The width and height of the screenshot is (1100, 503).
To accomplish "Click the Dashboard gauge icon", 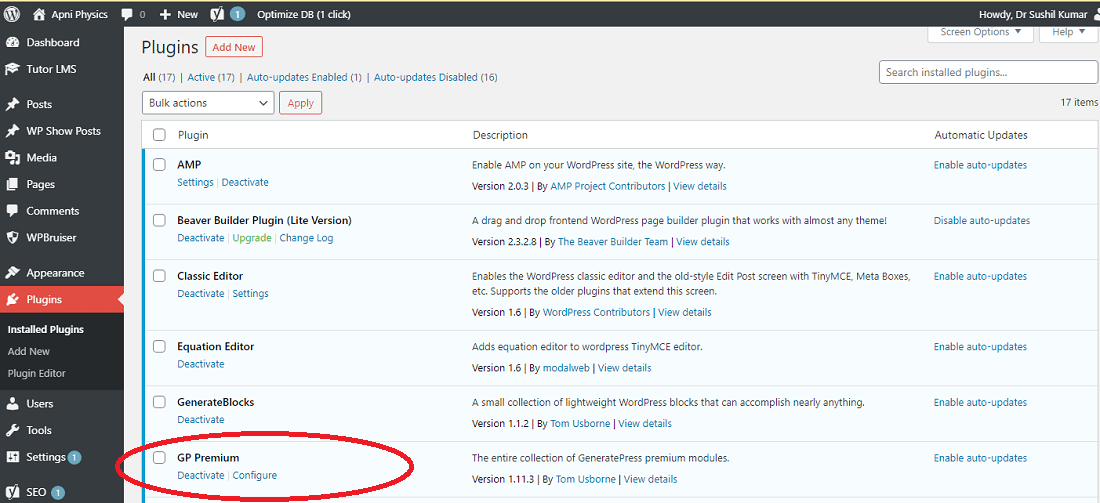I will click(x=12, y=43).
